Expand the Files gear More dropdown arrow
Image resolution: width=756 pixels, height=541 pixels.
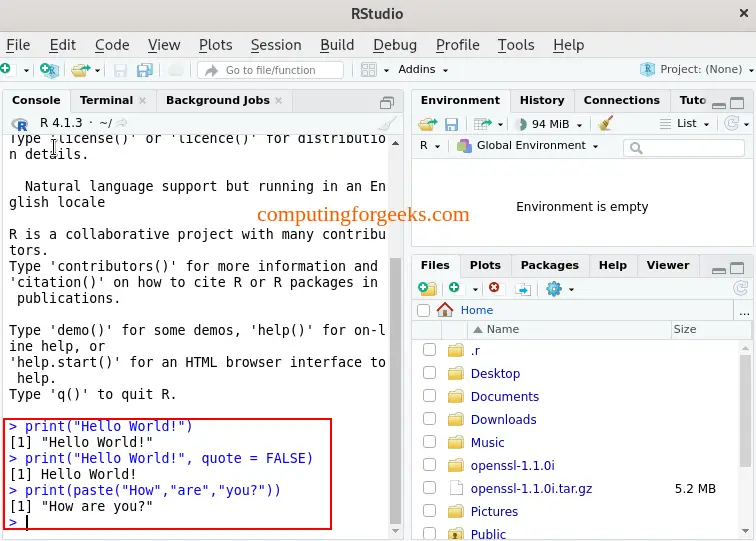click(571, 290)
